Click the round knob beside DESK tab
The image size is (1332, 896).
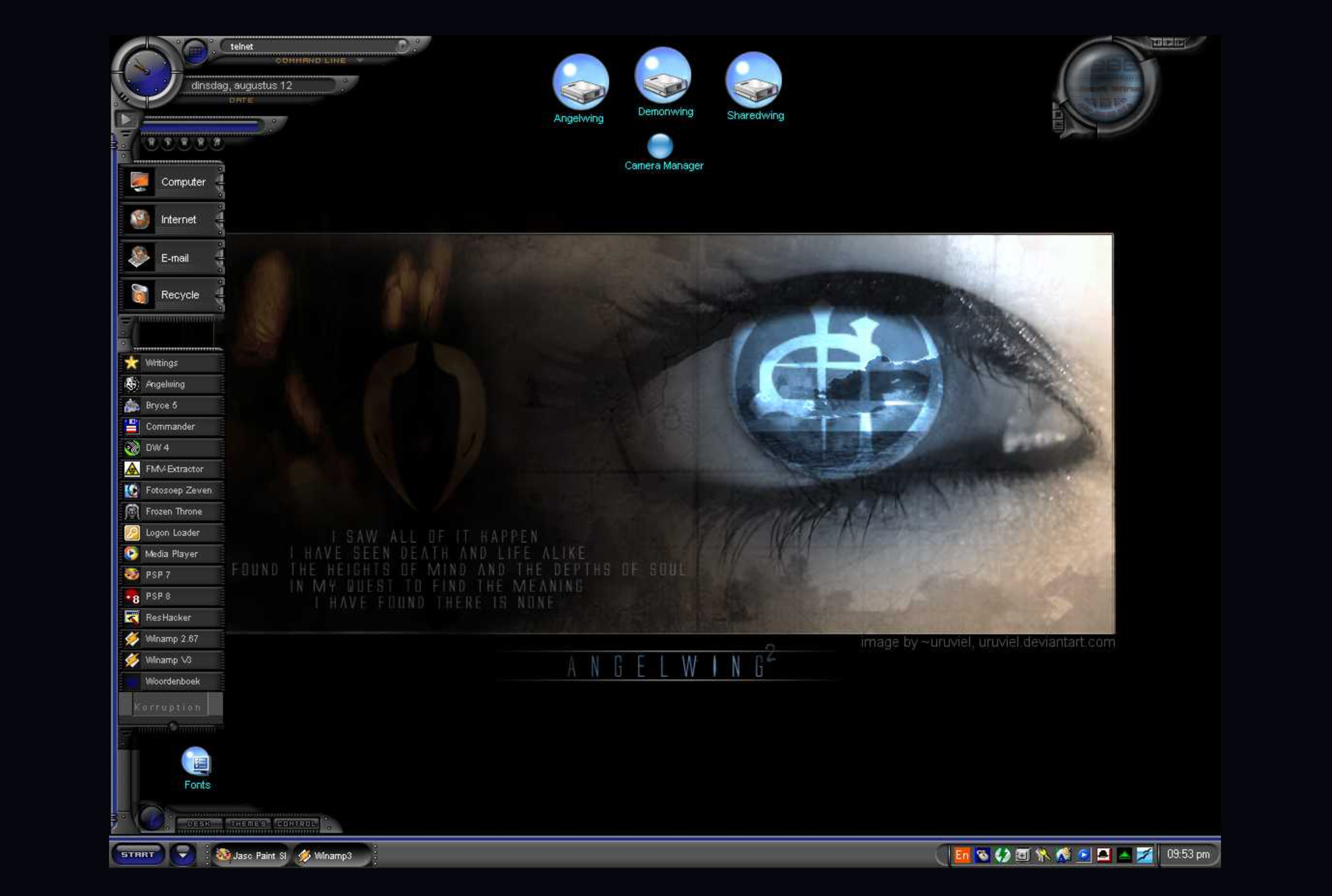tap(151, 818)
